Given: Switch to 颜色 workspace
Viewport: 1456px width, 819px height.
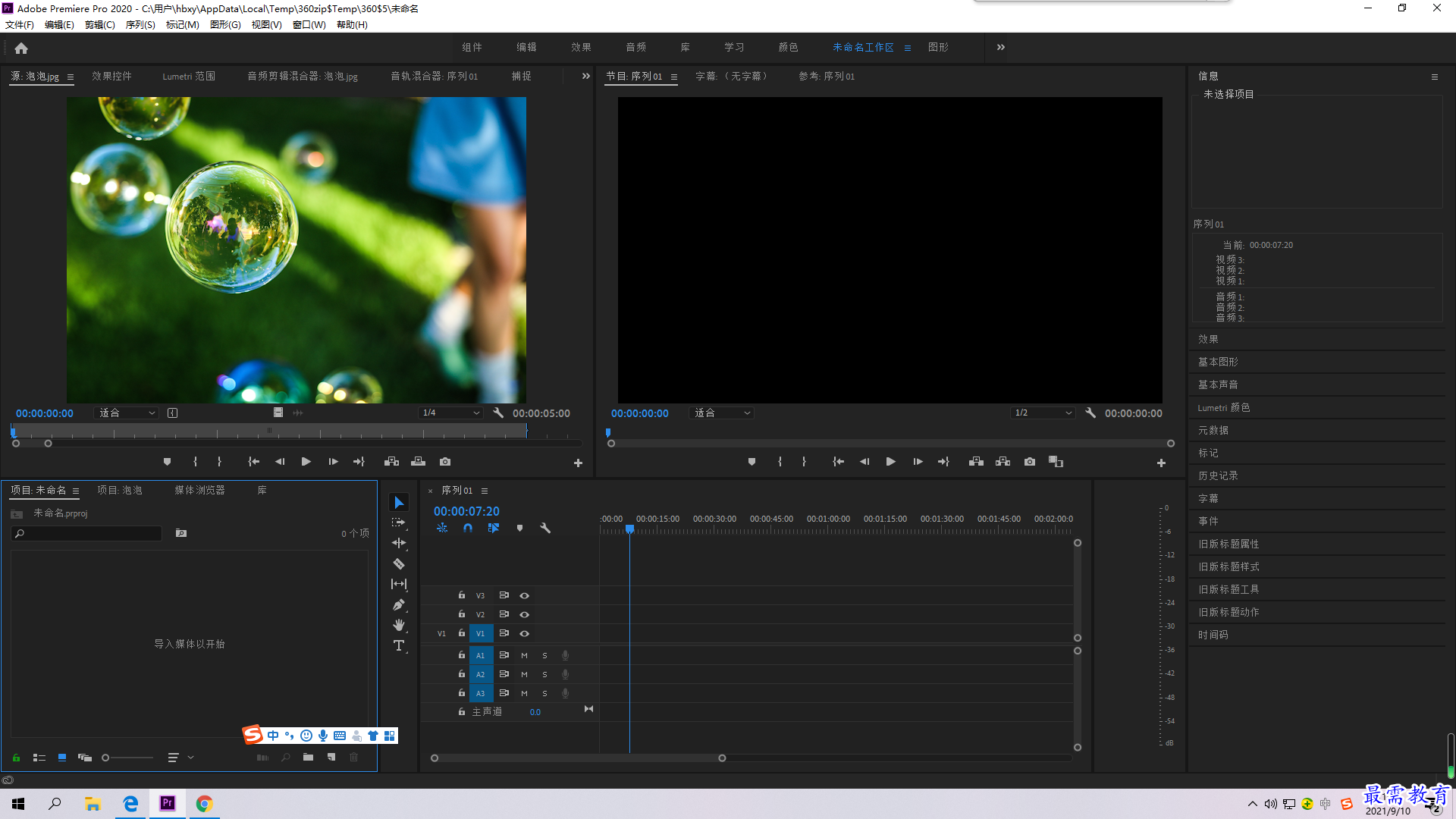Looking at the screenshot, I should [788, 47].
